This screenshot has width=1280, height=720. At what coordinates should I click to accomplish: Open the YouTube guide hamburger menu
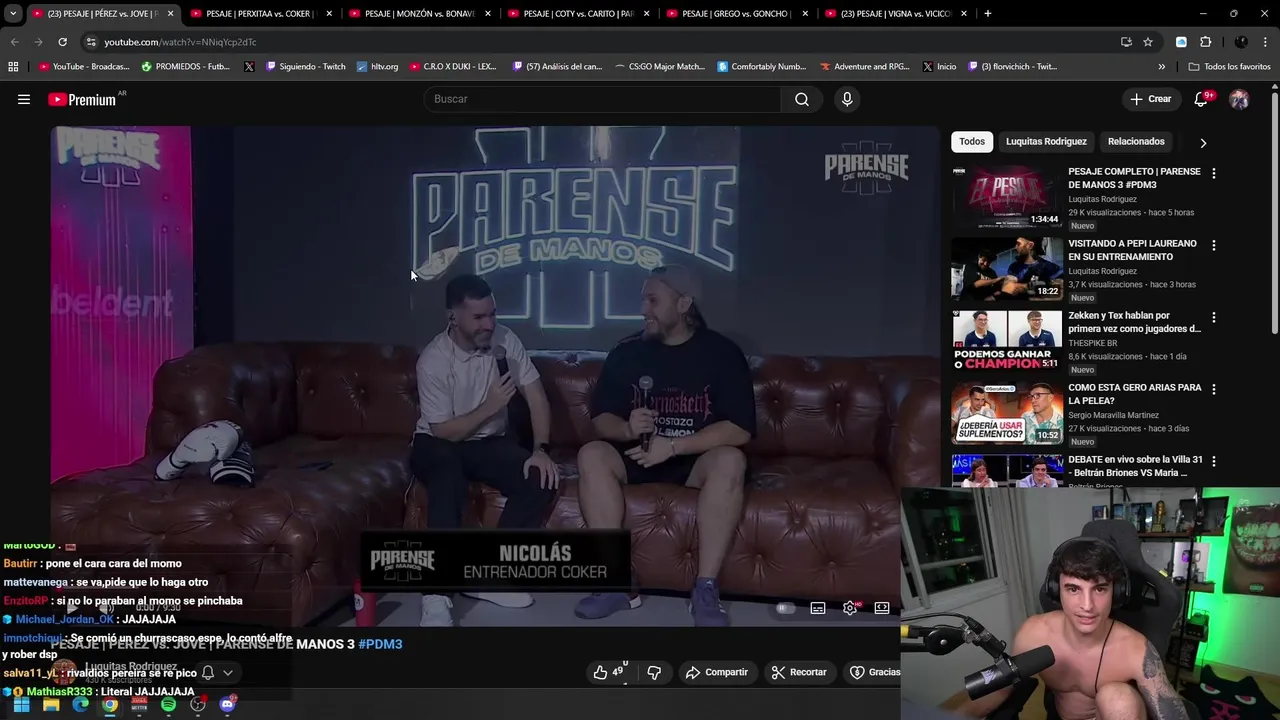point(24,99)
